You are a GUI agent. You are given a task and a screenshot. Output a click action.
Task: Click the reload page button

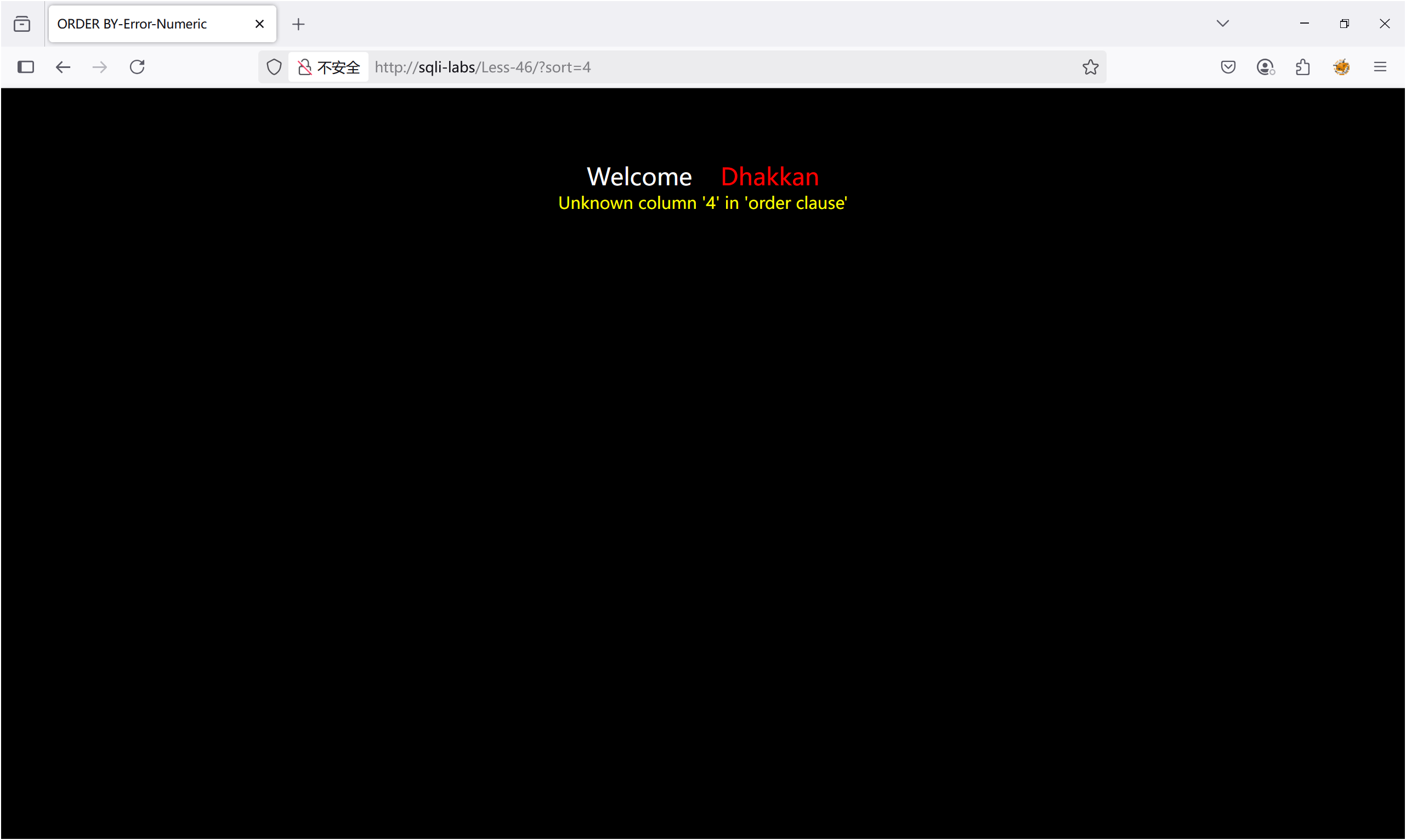click(137, 67)
